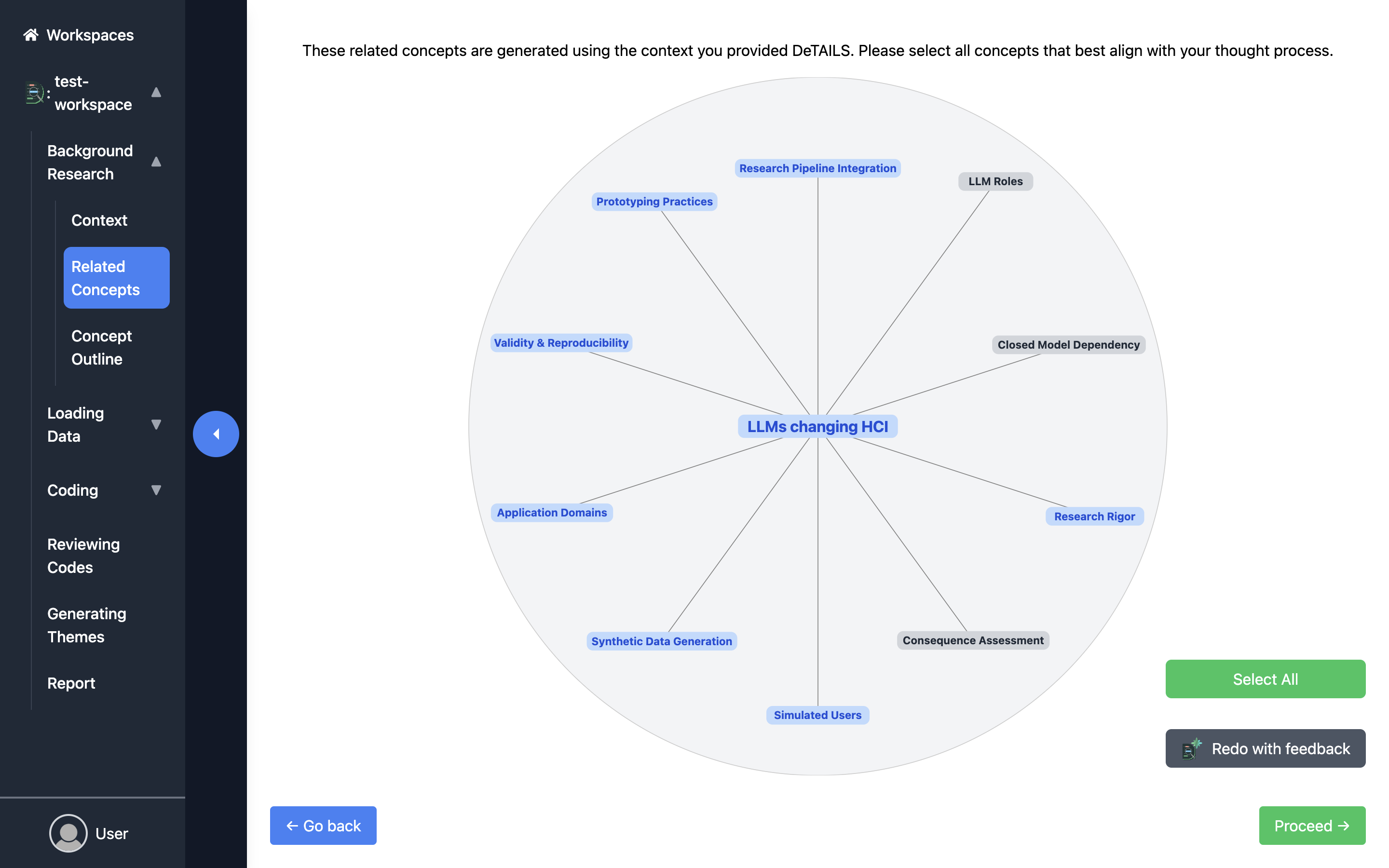Open the Concept Outline page
This screenshot has height=868, width=1389.
click(x=102, y=347)
